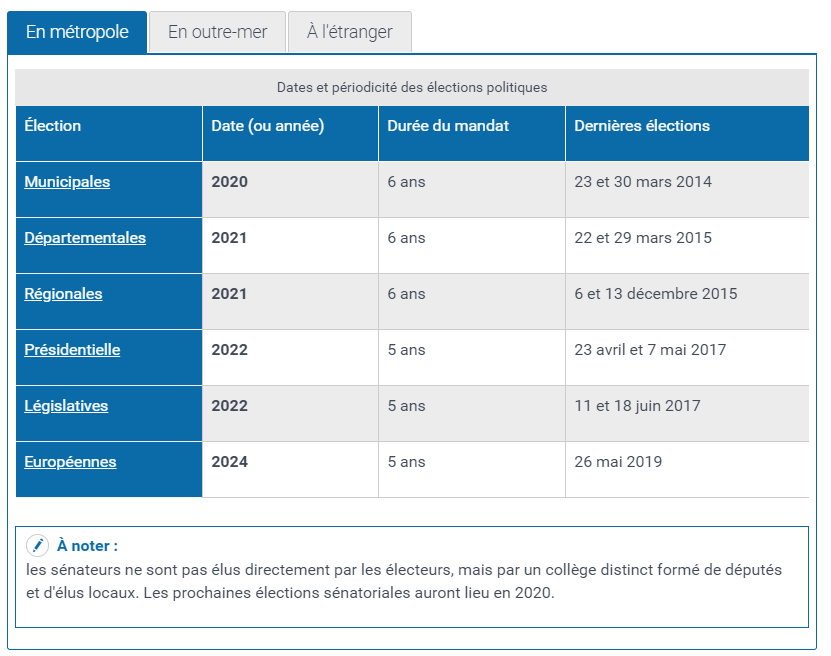Click the Durée du mandat header
This screenshot has width=831, height=656.
coord(472,134)
